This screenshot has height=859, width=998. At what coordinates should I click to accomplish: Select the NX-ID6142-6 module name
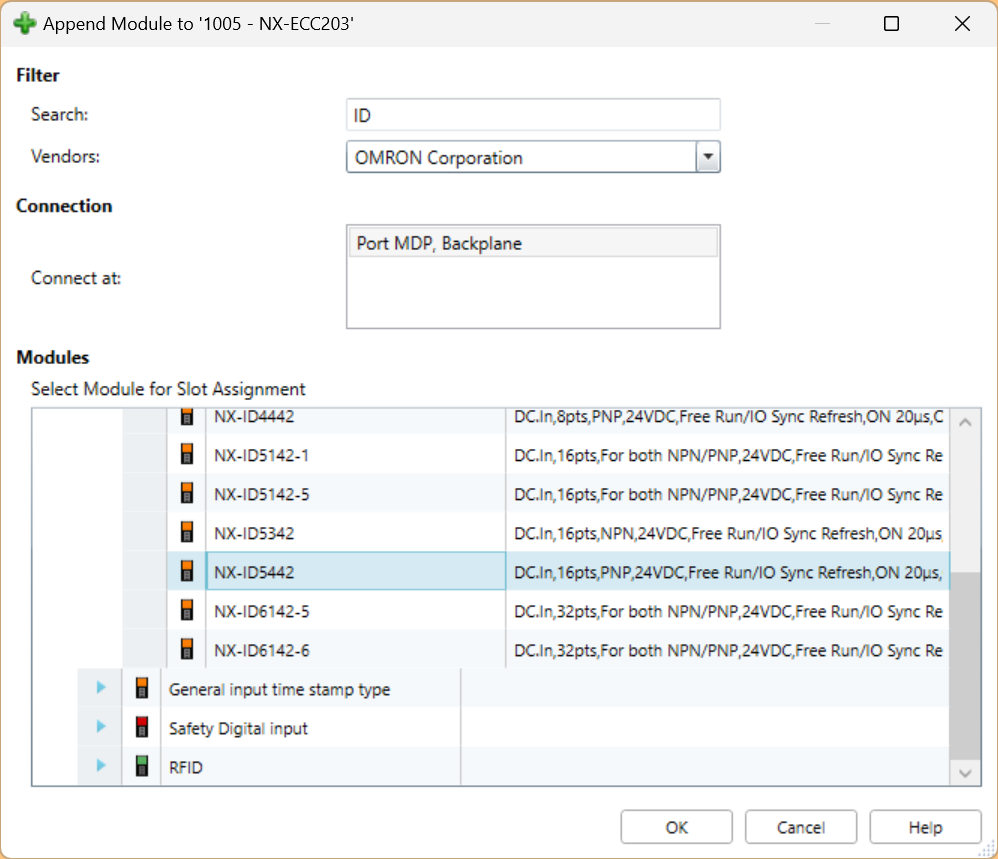click(x=262, y=650)
